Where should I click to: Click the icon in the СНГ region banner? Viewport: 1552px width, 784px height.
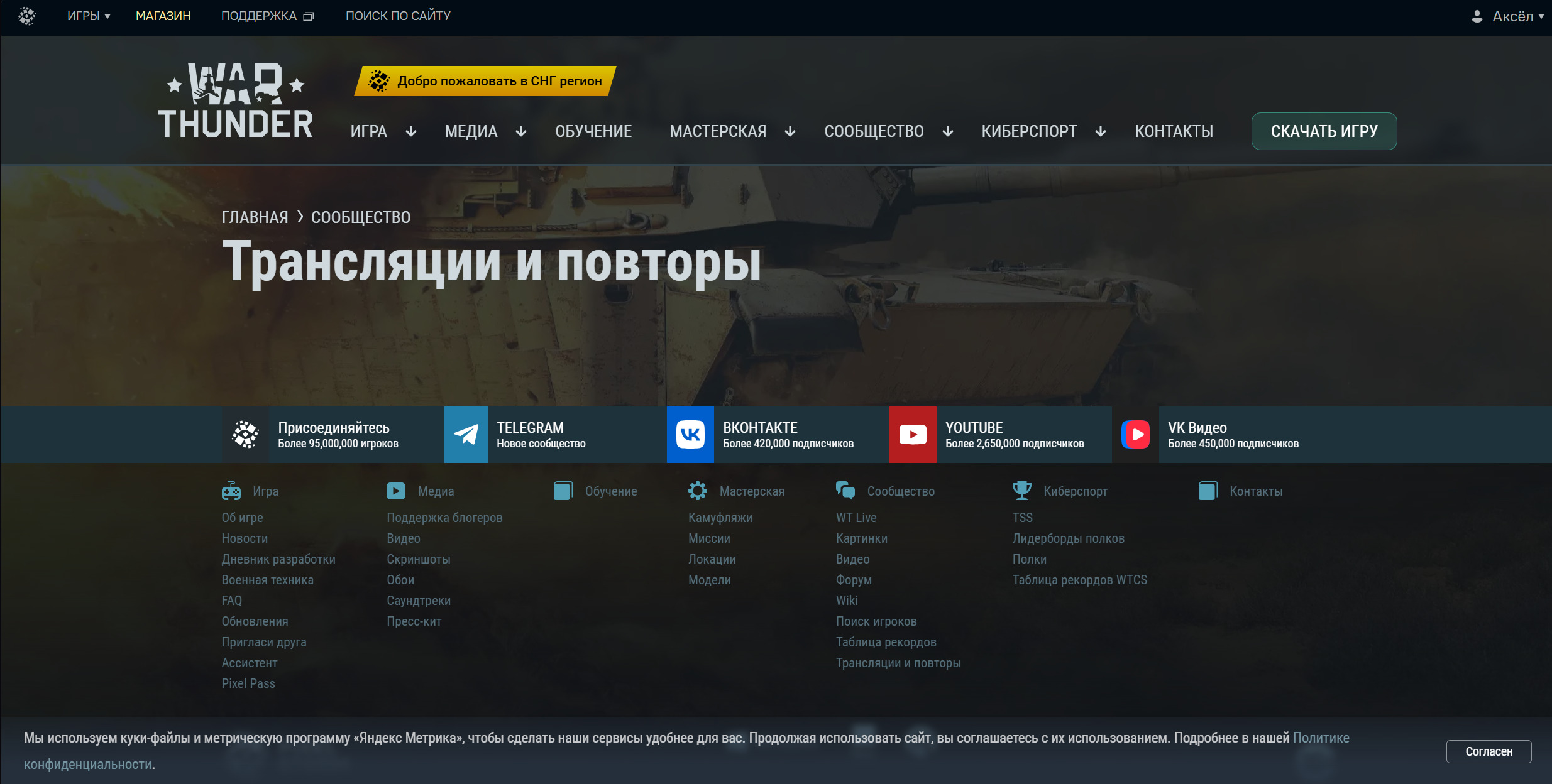pyautogui.click(x=379, y=81)
